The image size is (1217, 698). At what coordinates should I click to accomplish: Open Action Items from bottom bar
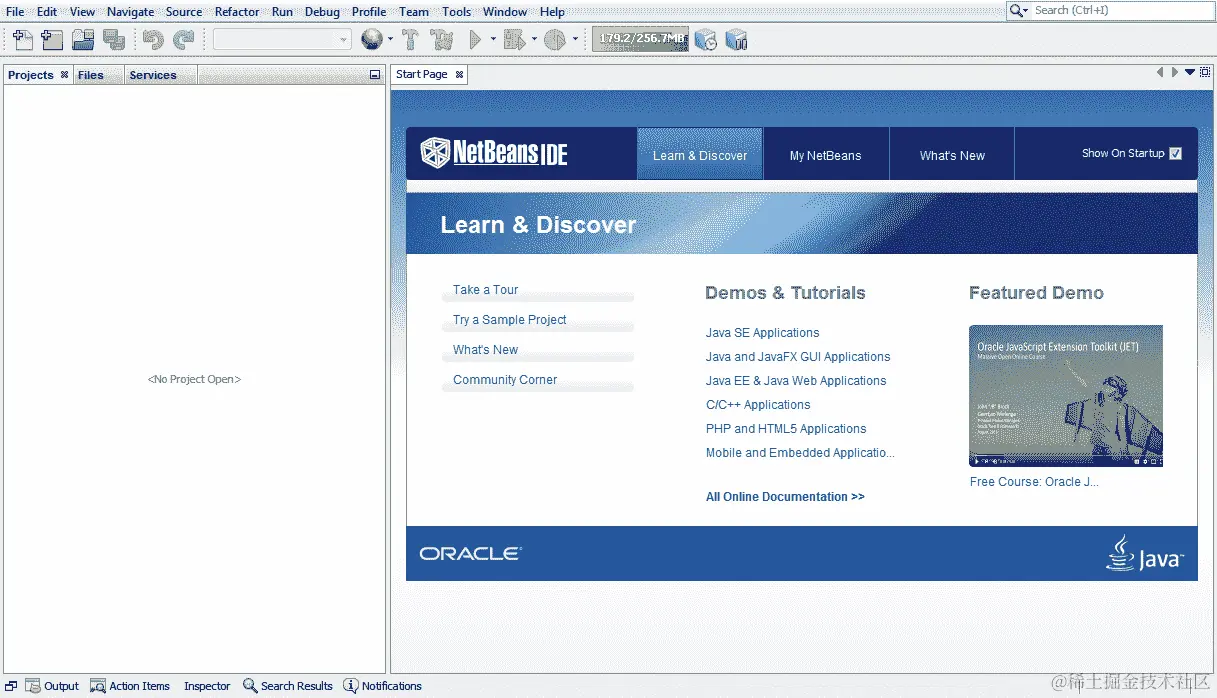tap(130, 686)
